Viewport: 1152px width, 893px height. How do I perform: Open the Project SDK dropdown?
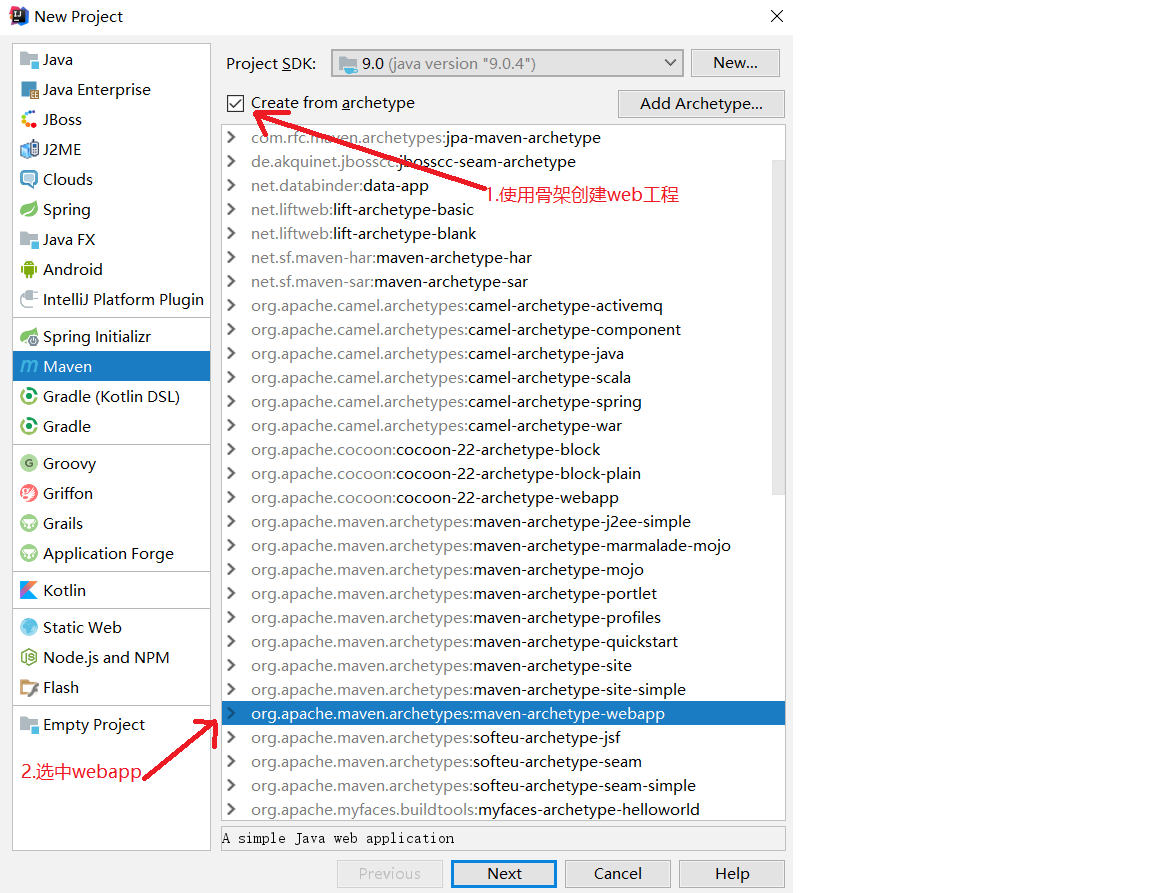(x=507, y=63)
